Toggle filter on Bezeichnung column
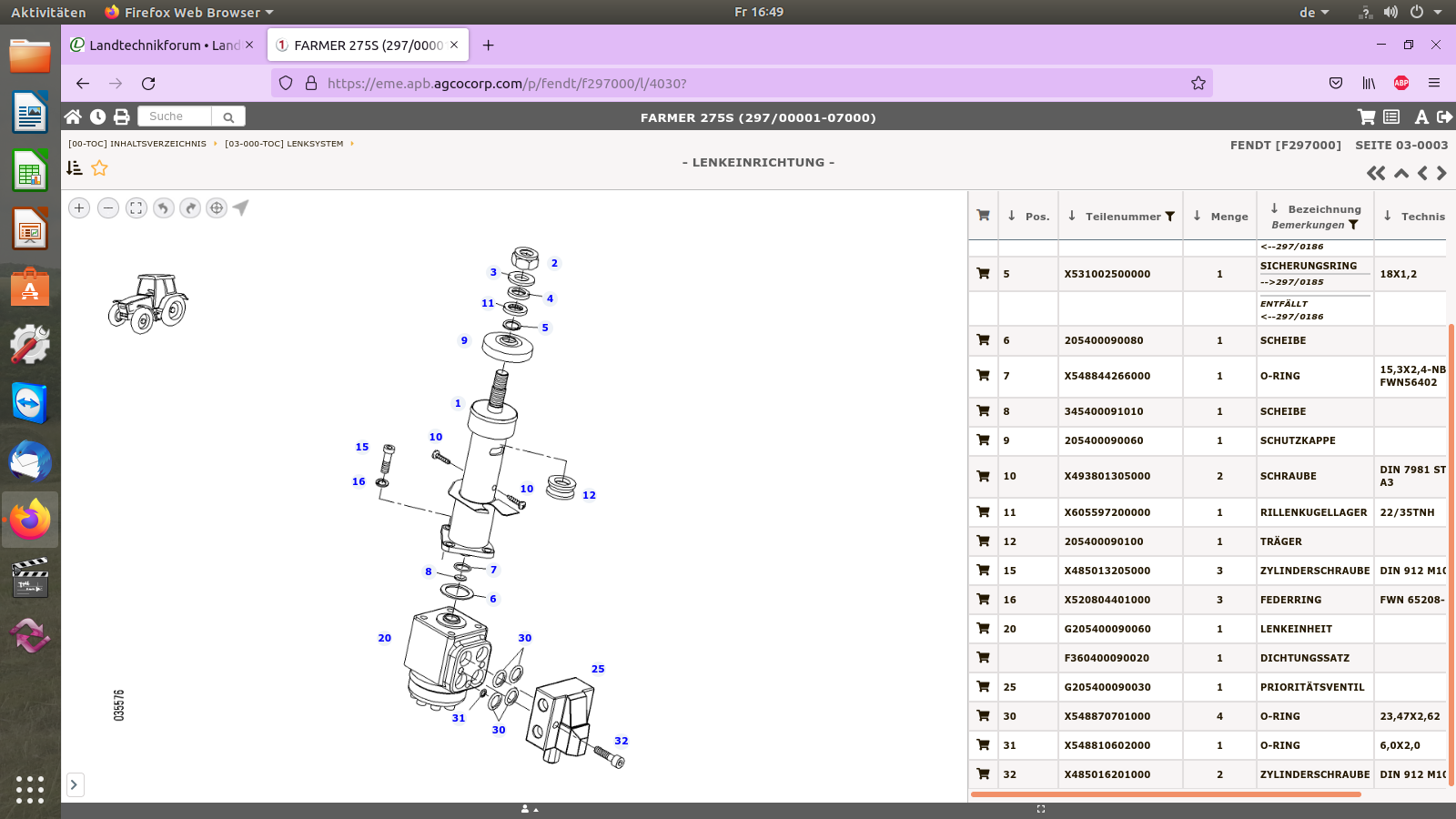 click(x=1353, y=225)
